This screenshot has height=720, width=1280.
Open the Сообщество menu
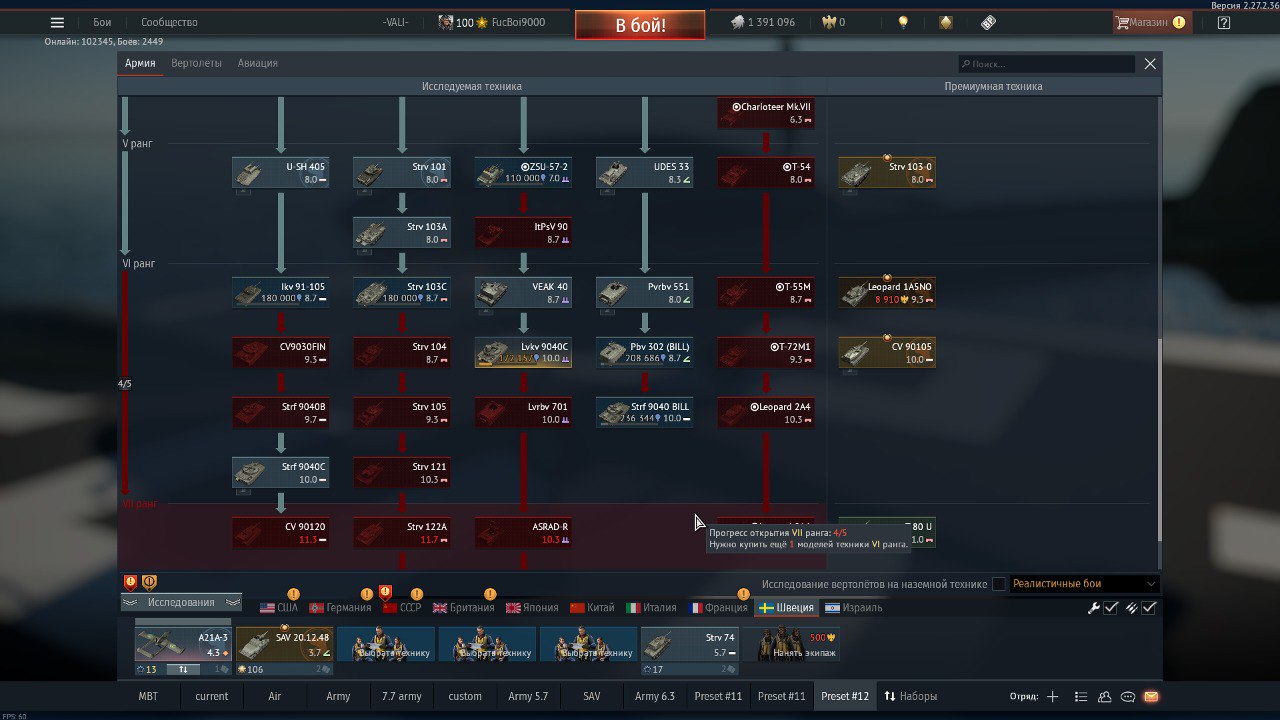click(169, 22)
